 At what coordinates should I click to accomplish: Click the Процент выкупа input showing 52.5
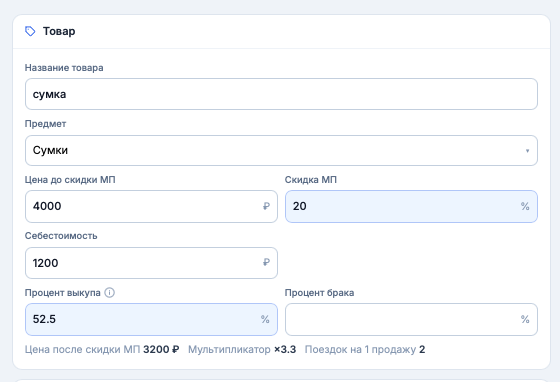[151, 319]
